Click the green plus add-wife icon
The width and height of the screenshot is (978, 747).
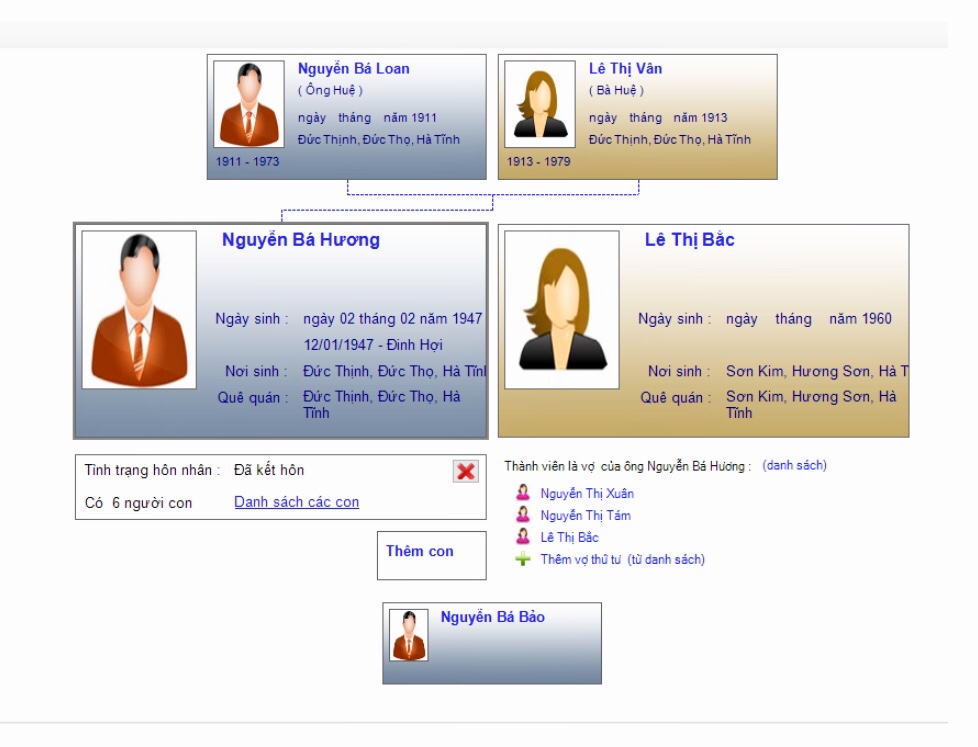coord(523,559)
